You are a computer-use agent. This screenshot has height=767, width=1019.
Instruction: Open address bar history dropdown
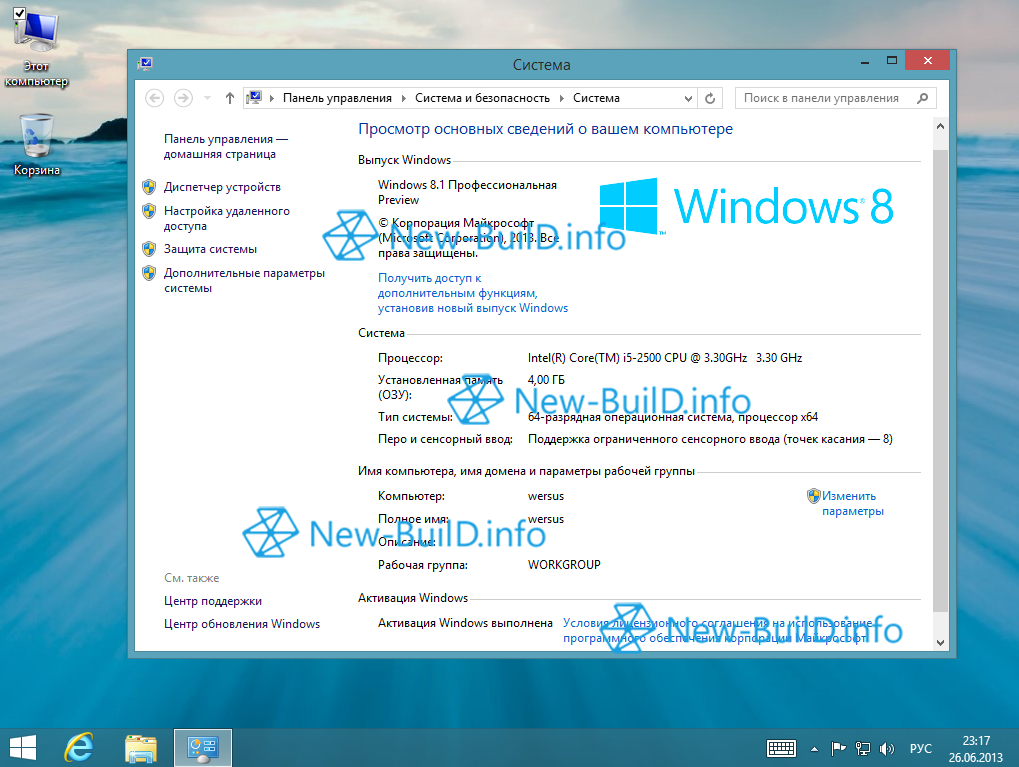[x=688, y=98]
